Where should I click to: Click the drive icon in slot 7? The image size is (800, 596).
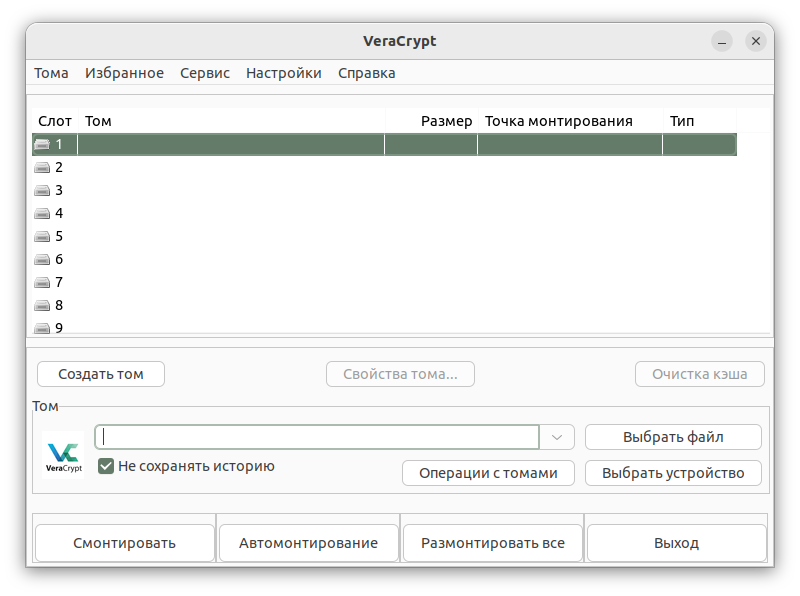coord(42,282)
